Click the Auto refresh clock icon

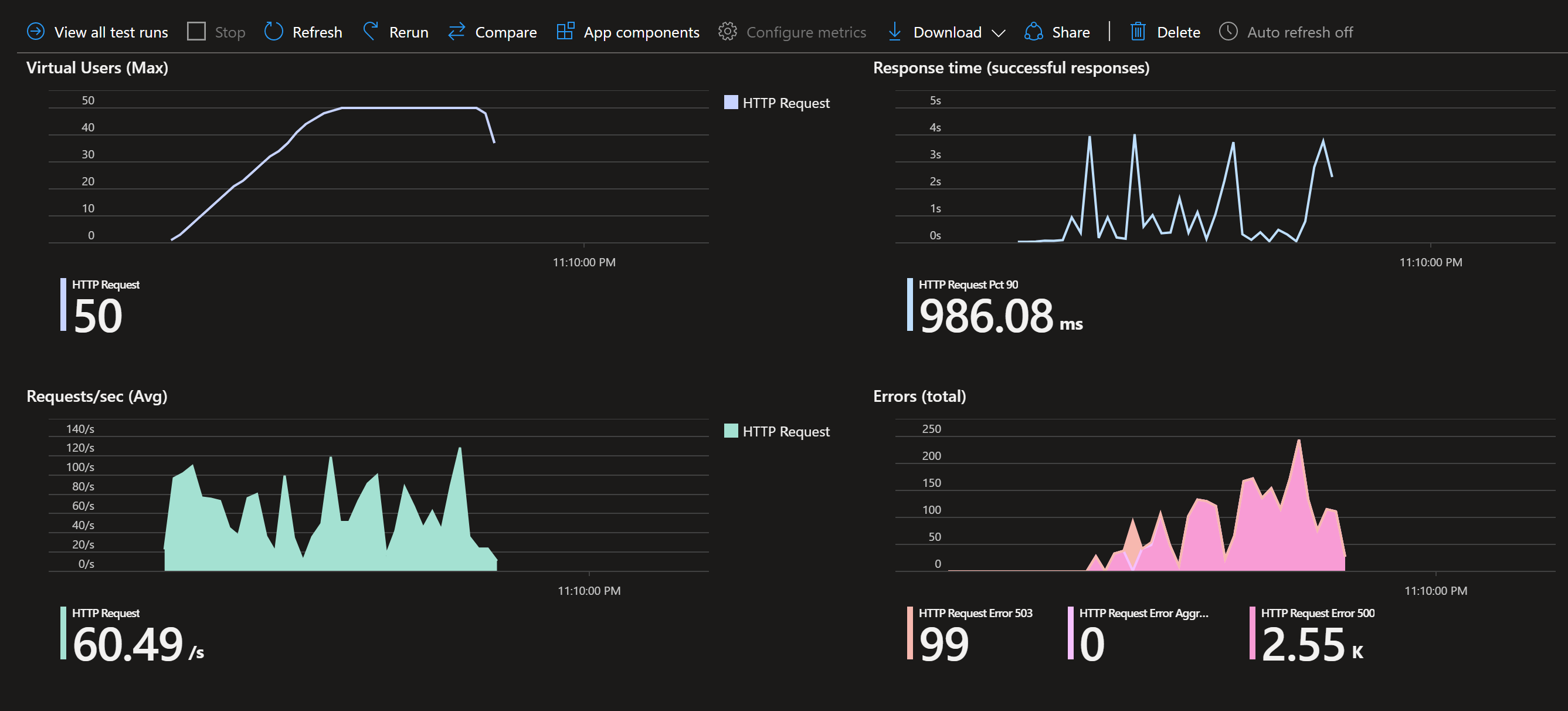1228,31
